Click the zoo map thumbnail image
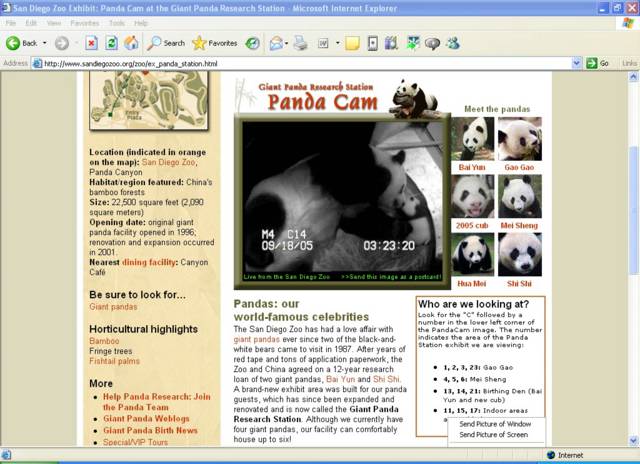Screen dimensions: 640x464 (x=149, y=100)
